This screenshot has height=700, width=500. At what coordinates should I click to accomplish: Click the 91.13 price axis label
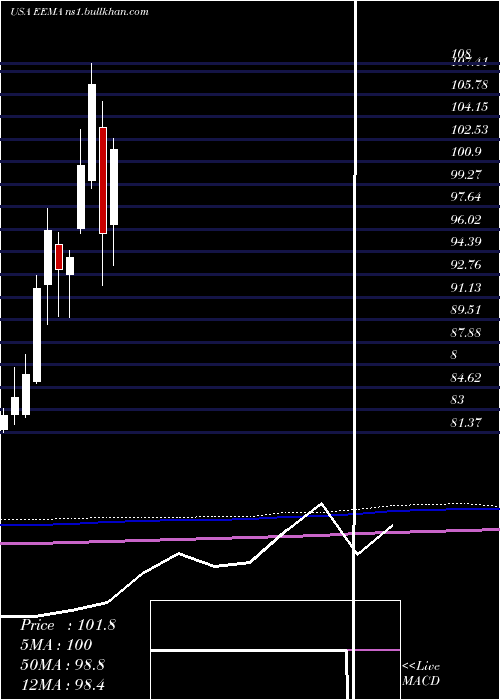466,288
